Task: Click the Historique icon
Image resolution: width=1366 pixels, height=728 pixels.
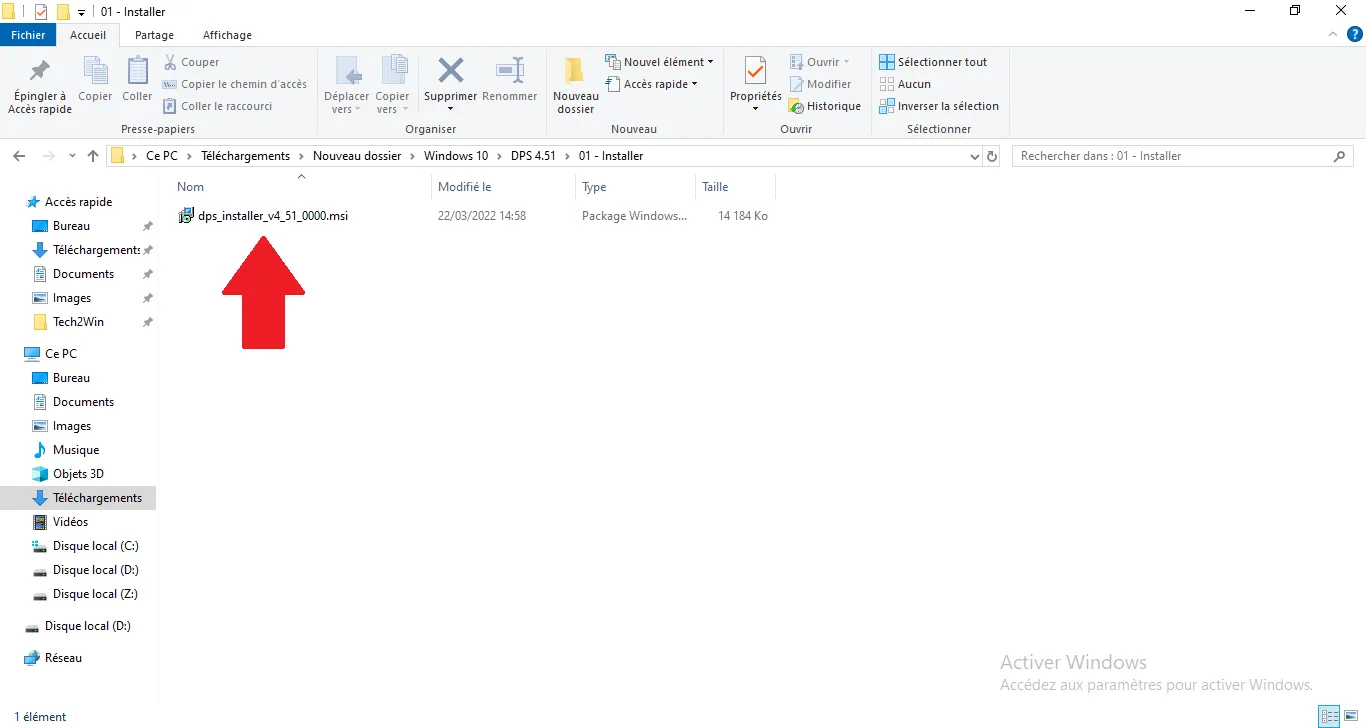Action: (x=797, y=106)
